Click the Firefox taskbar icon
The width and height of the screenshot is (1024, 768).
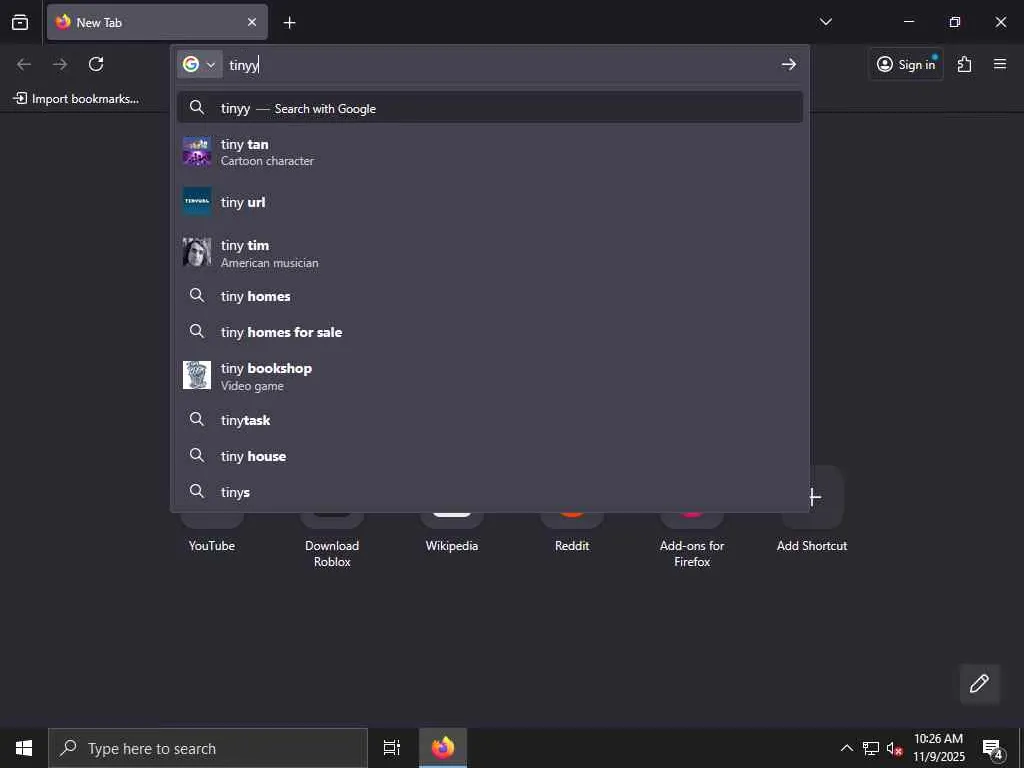[443, 748]
